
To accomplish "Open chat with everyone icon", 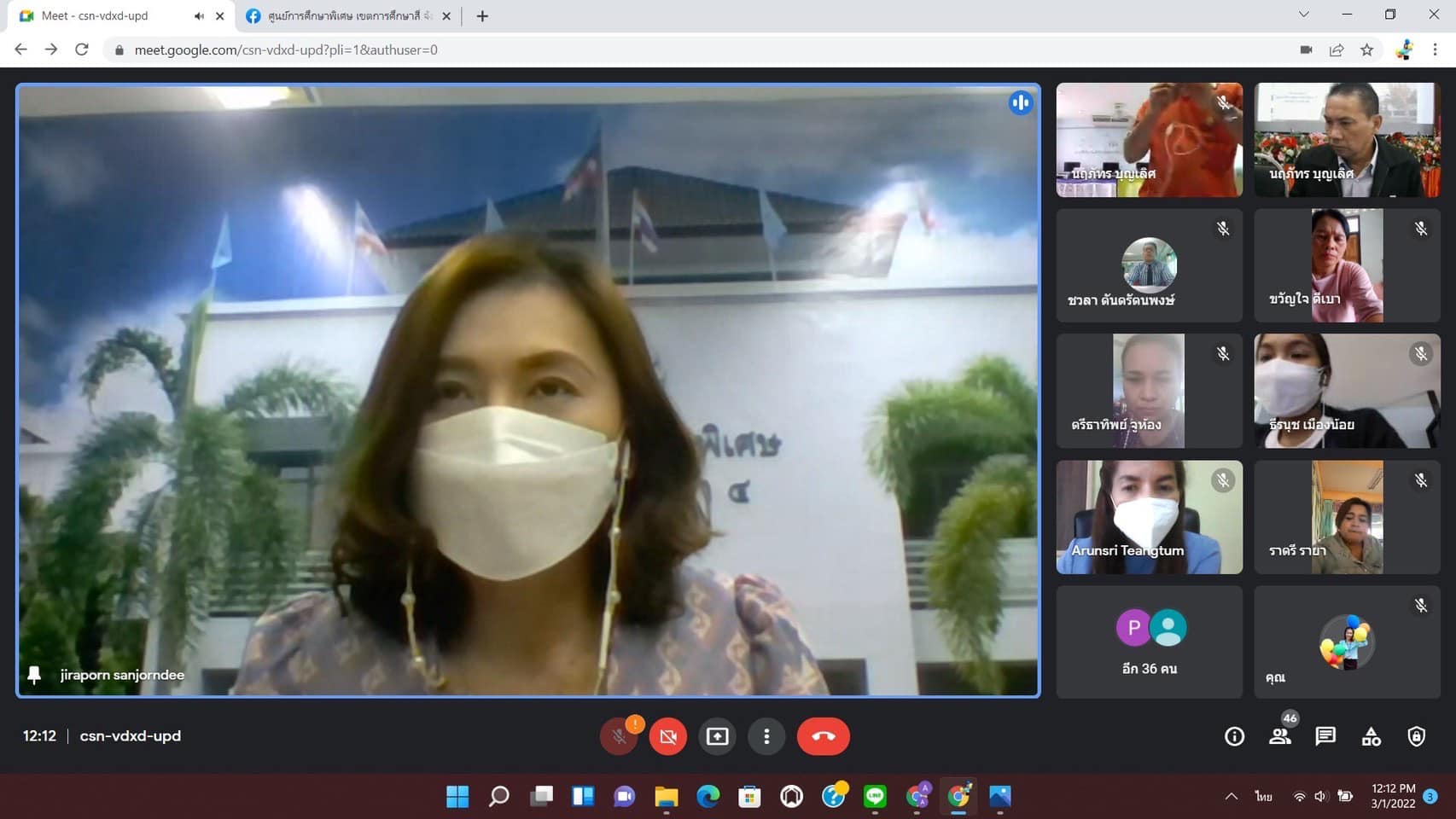I will click(x=1325, y=736).
